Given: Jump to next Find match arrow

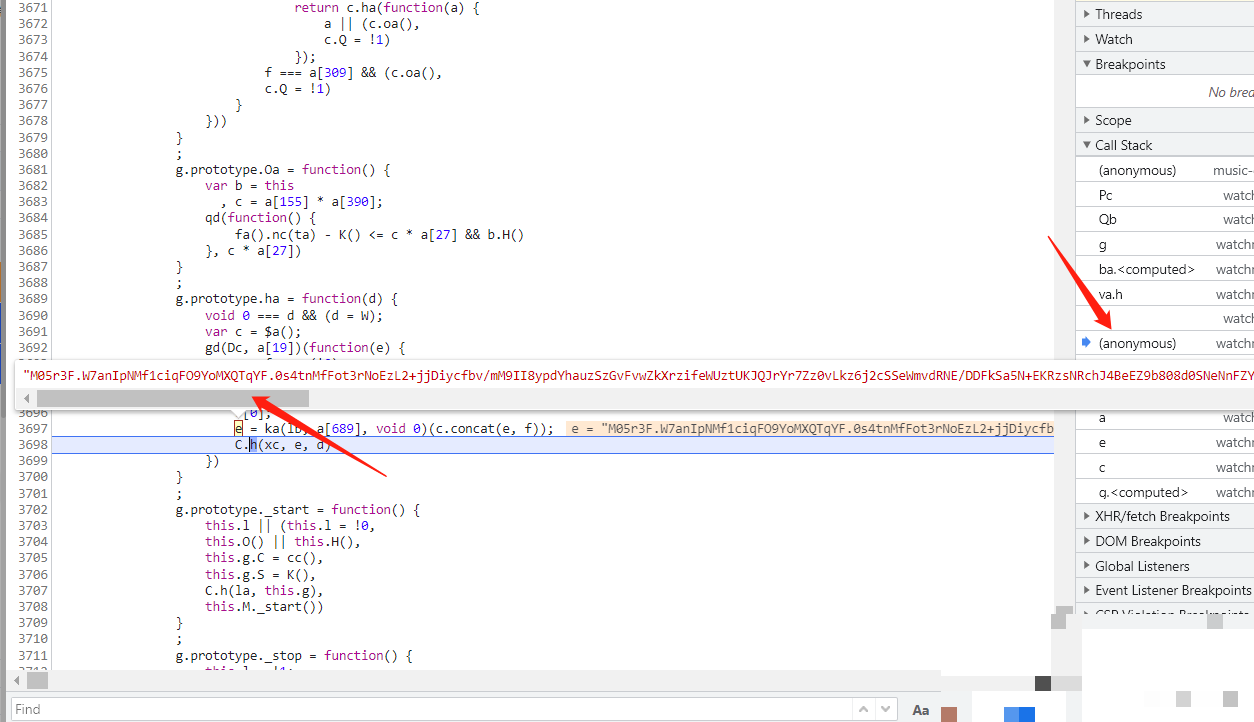Looking at the screenshot, I should coord(886,709).
